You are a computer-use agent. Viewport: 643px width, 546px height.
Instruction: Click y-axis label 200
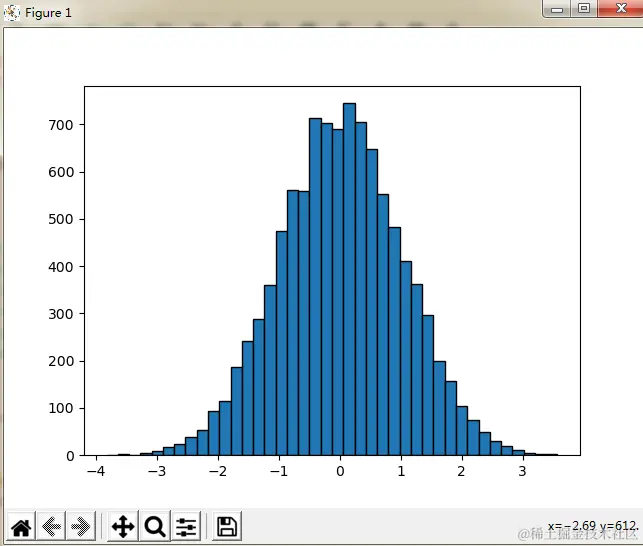coord(61,361)
